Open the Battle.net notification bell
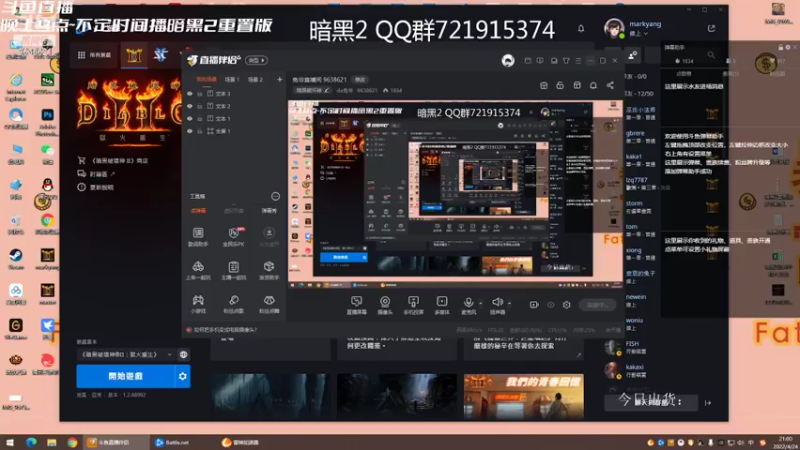The width and height of the screenshot is (800, 450). pos(581,29)
